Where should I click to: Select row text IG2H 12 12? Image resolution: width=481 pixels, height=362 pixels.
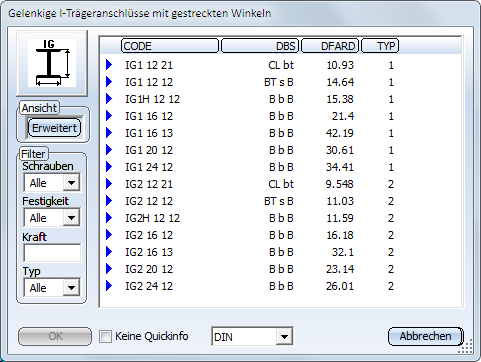coord(152,218)
